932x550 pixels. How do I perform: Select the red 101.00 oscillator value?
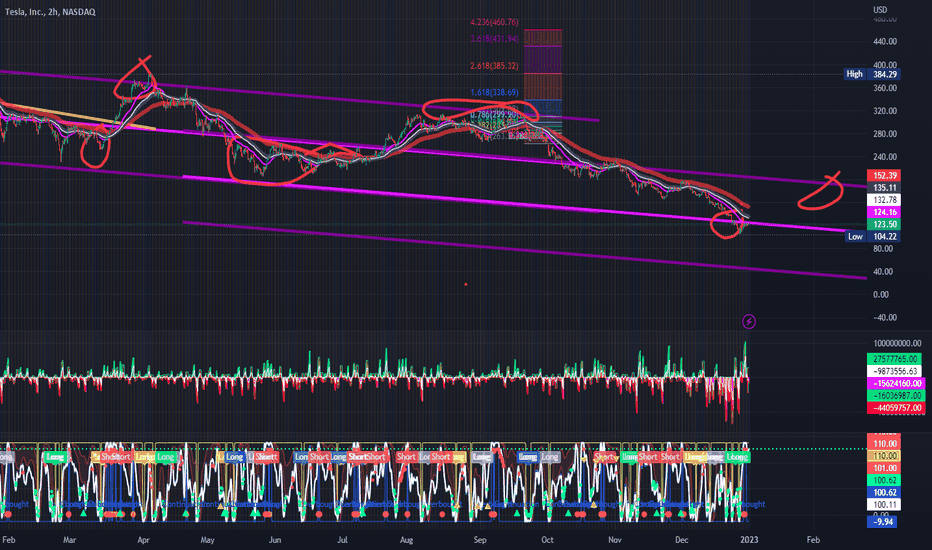pos(884,469)
